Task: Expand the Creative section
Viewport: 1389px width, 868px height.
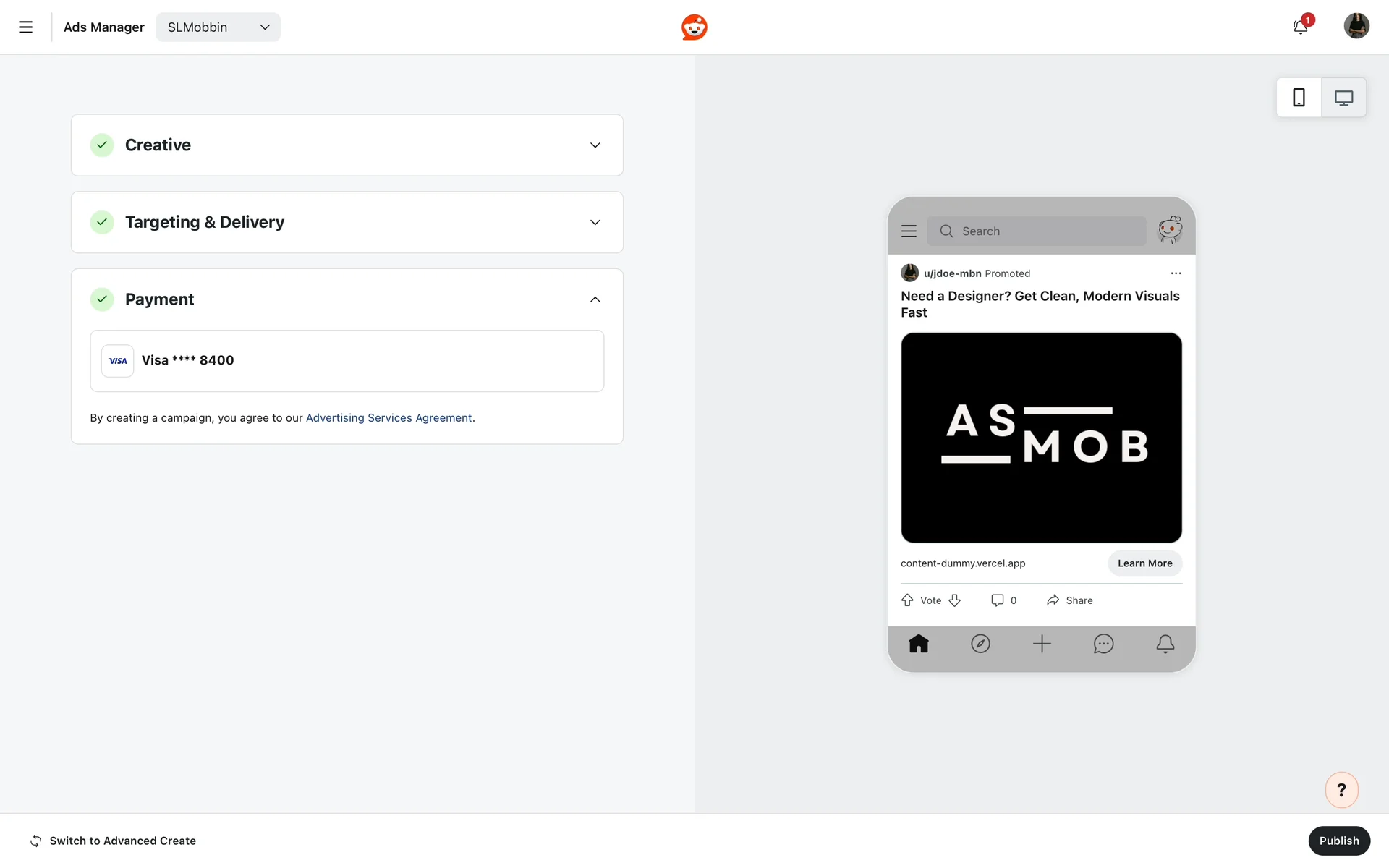Action: coord(595,145)
